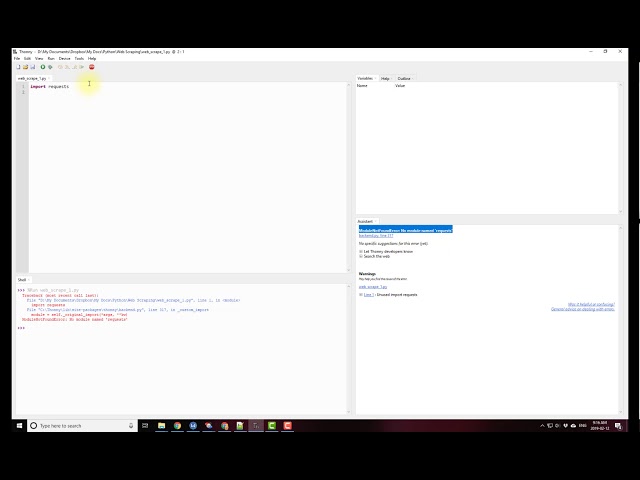Click the Step into toolbar icon
This screenshot has width=640, height=480.
(x=67, y=67)
